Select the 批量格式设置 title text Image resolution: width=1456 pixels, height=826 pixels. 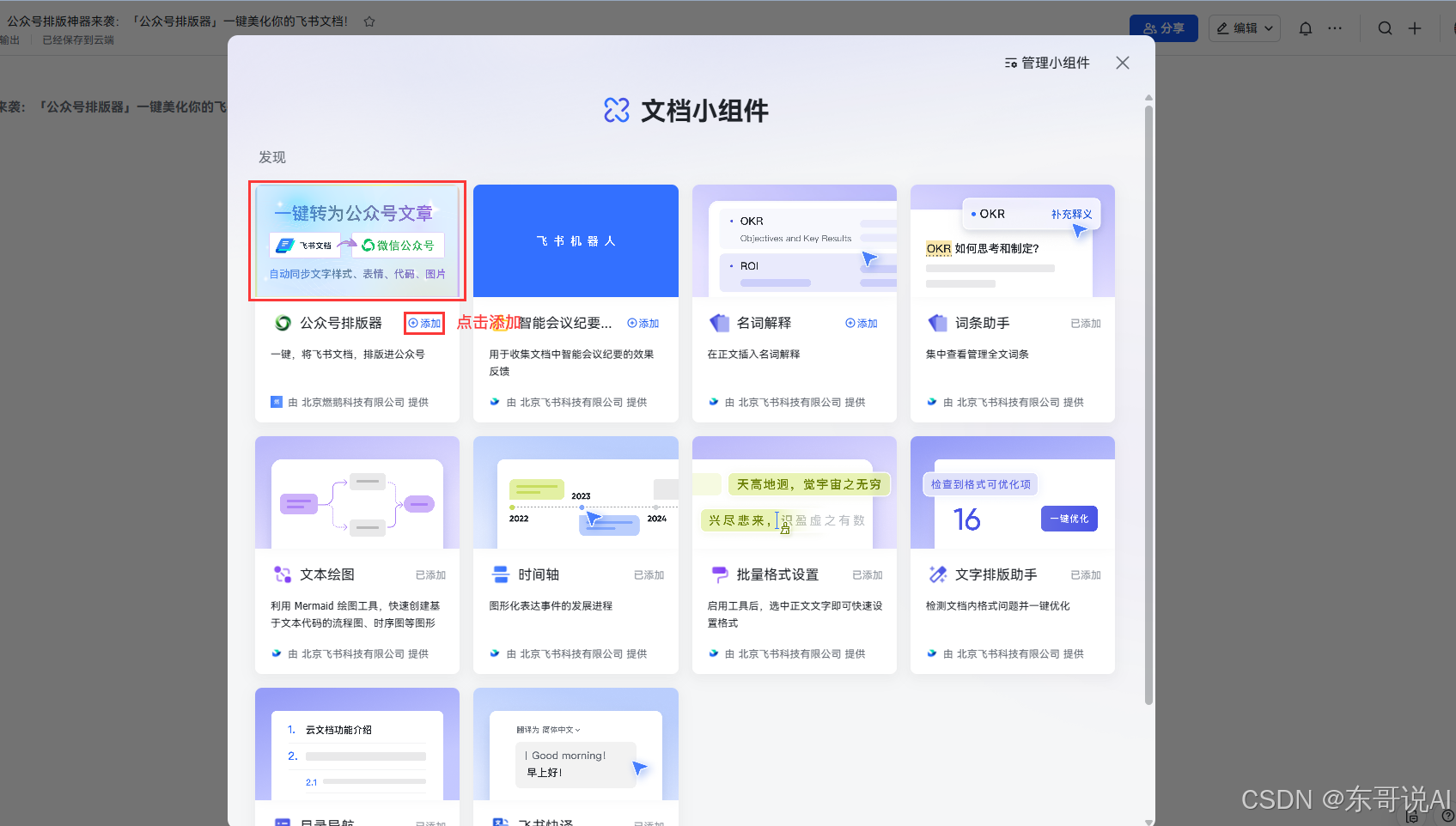(x=777, y=574)
